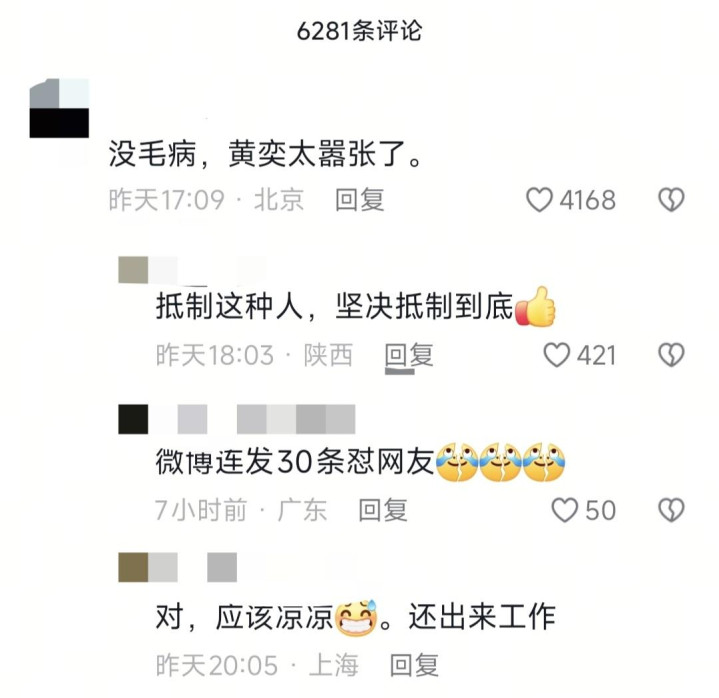Reply to the 陕西 comment at 18:03
This screenshot has width=719, height=698.
coord(409,355)
